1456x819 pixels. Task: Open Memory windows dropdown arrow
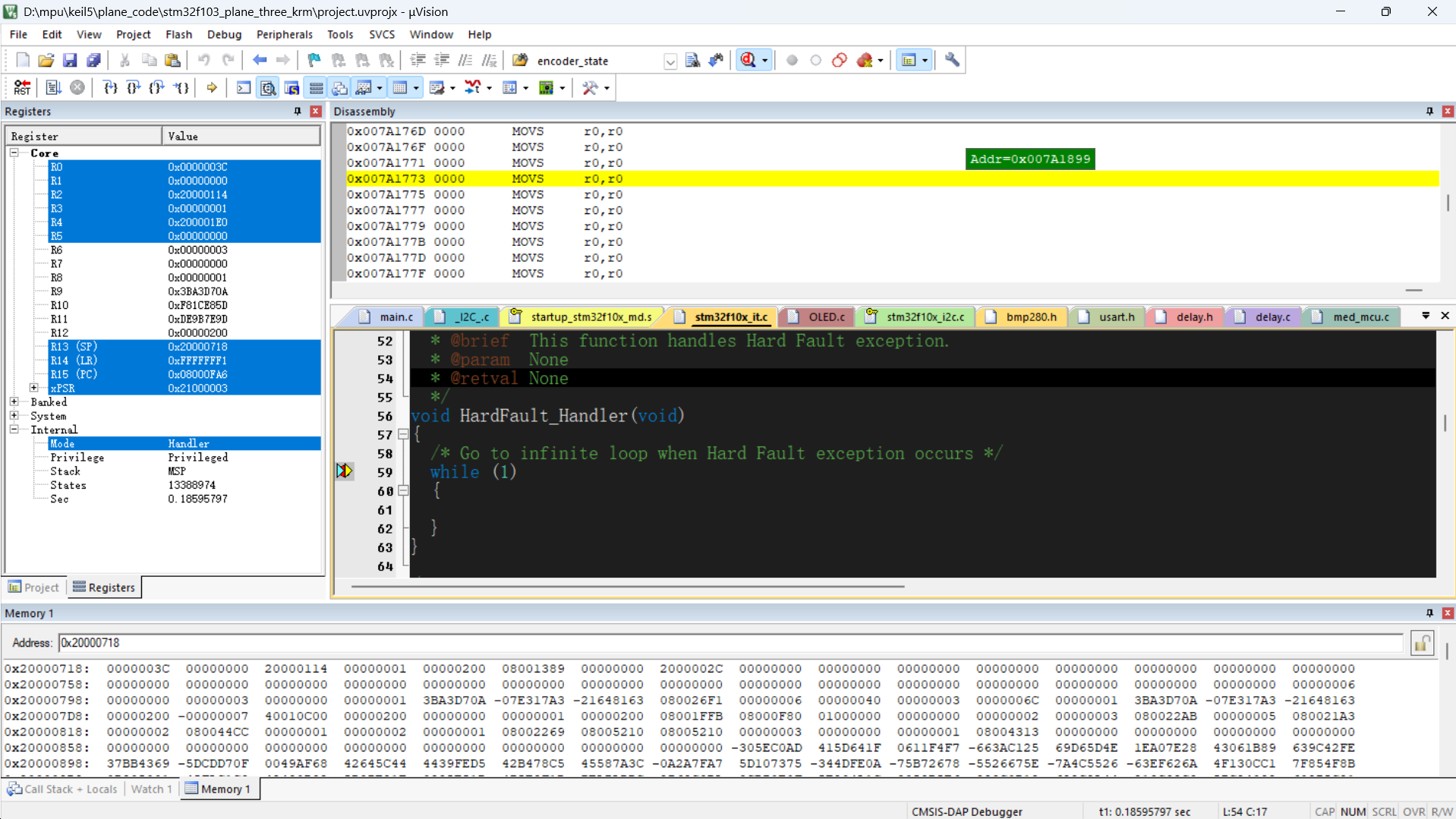416,88
